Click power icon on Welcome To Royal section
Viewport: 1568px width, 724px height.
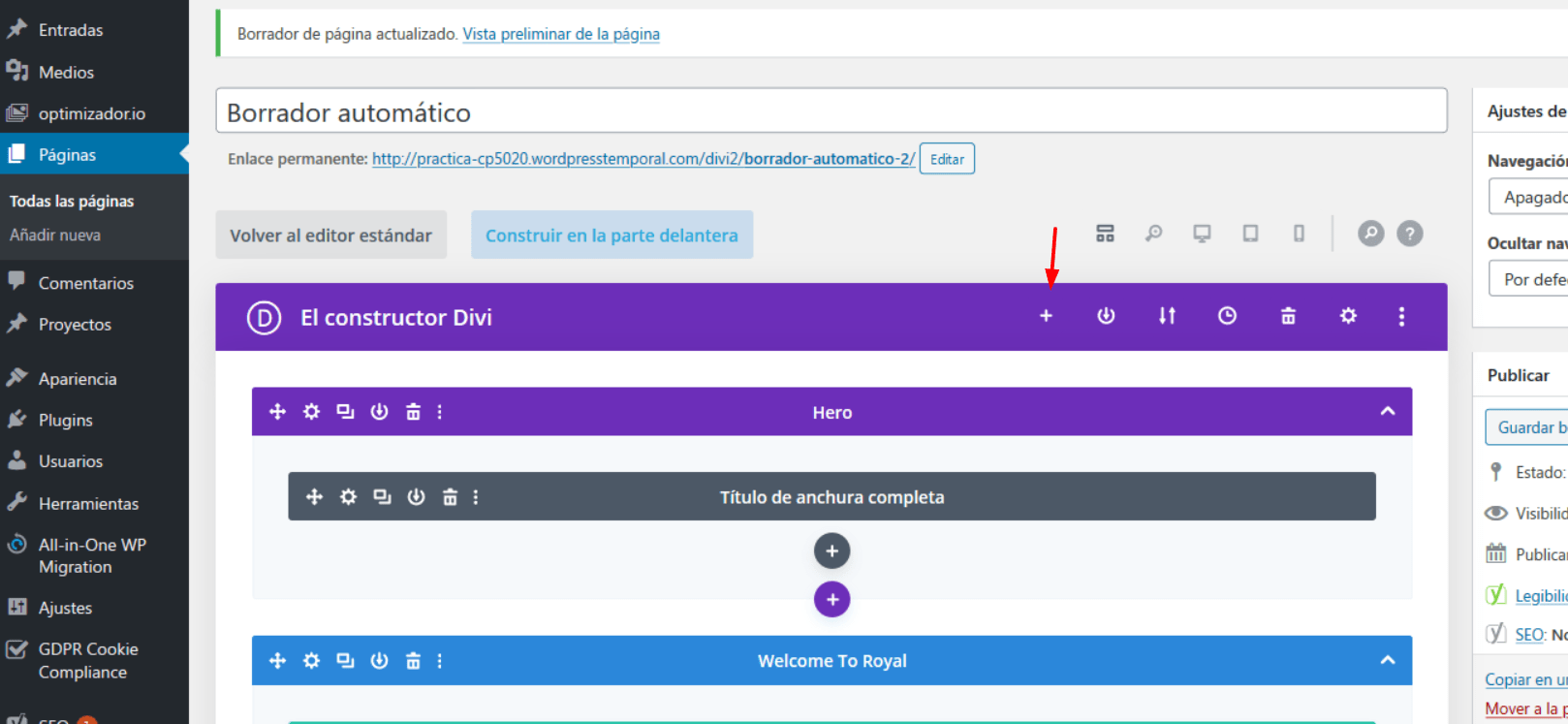(x=379, y=661)
